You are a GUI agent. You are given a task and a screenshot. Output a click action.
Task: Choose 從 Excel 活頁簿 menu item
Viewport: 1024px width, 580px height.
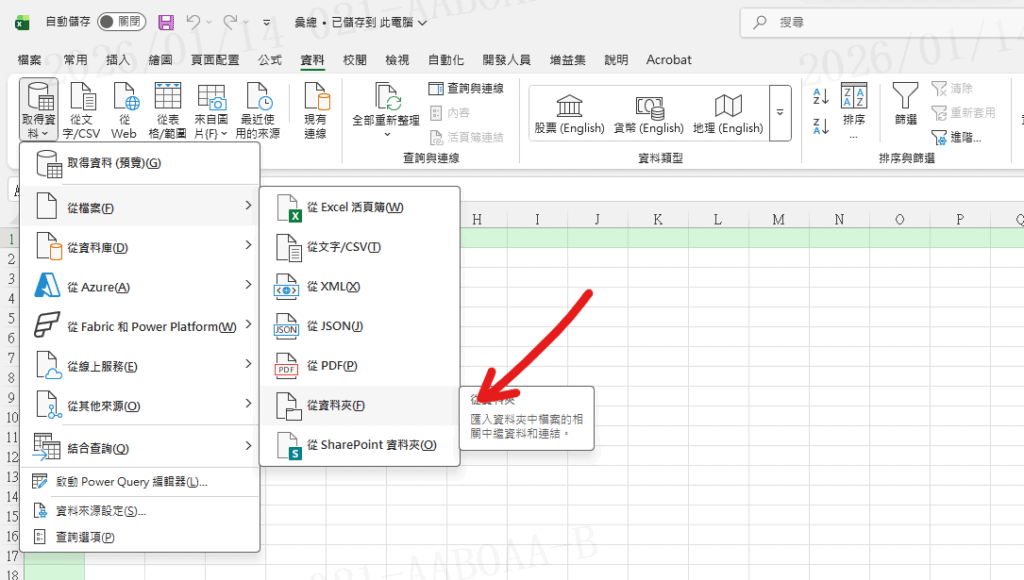358,207
